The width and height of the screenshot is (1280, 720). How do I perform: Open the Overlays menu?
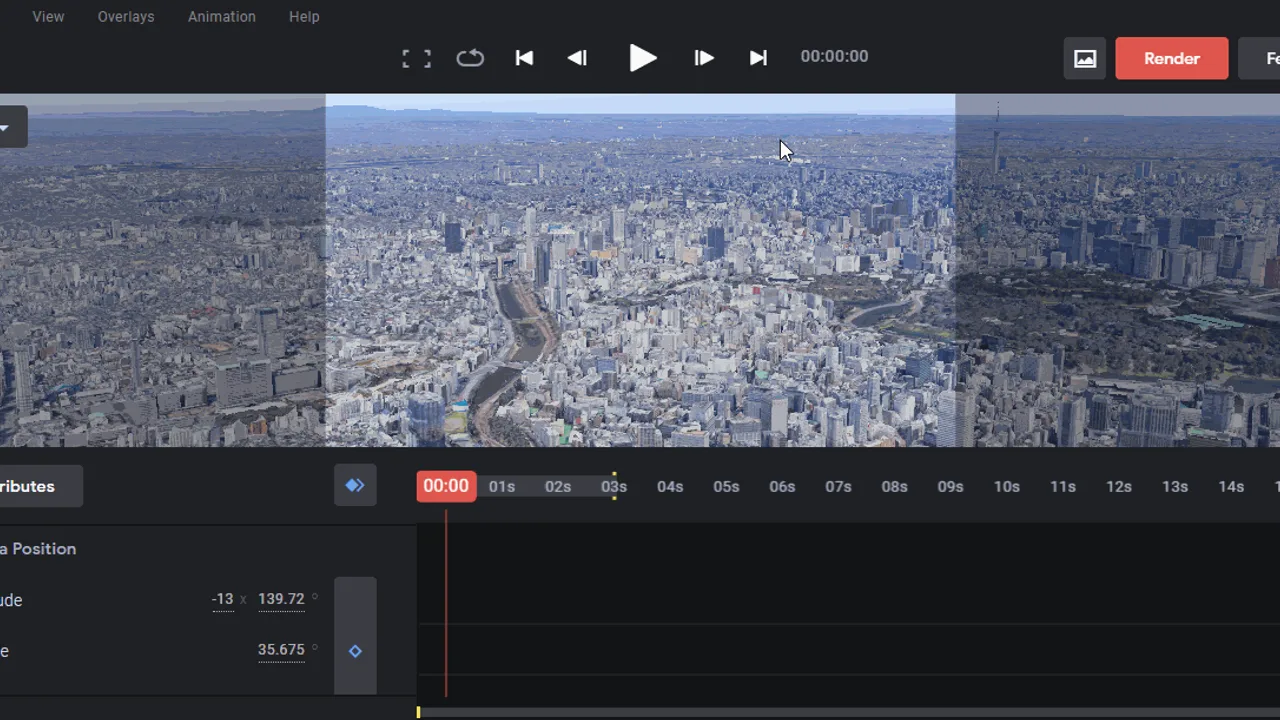pos(126,17)
